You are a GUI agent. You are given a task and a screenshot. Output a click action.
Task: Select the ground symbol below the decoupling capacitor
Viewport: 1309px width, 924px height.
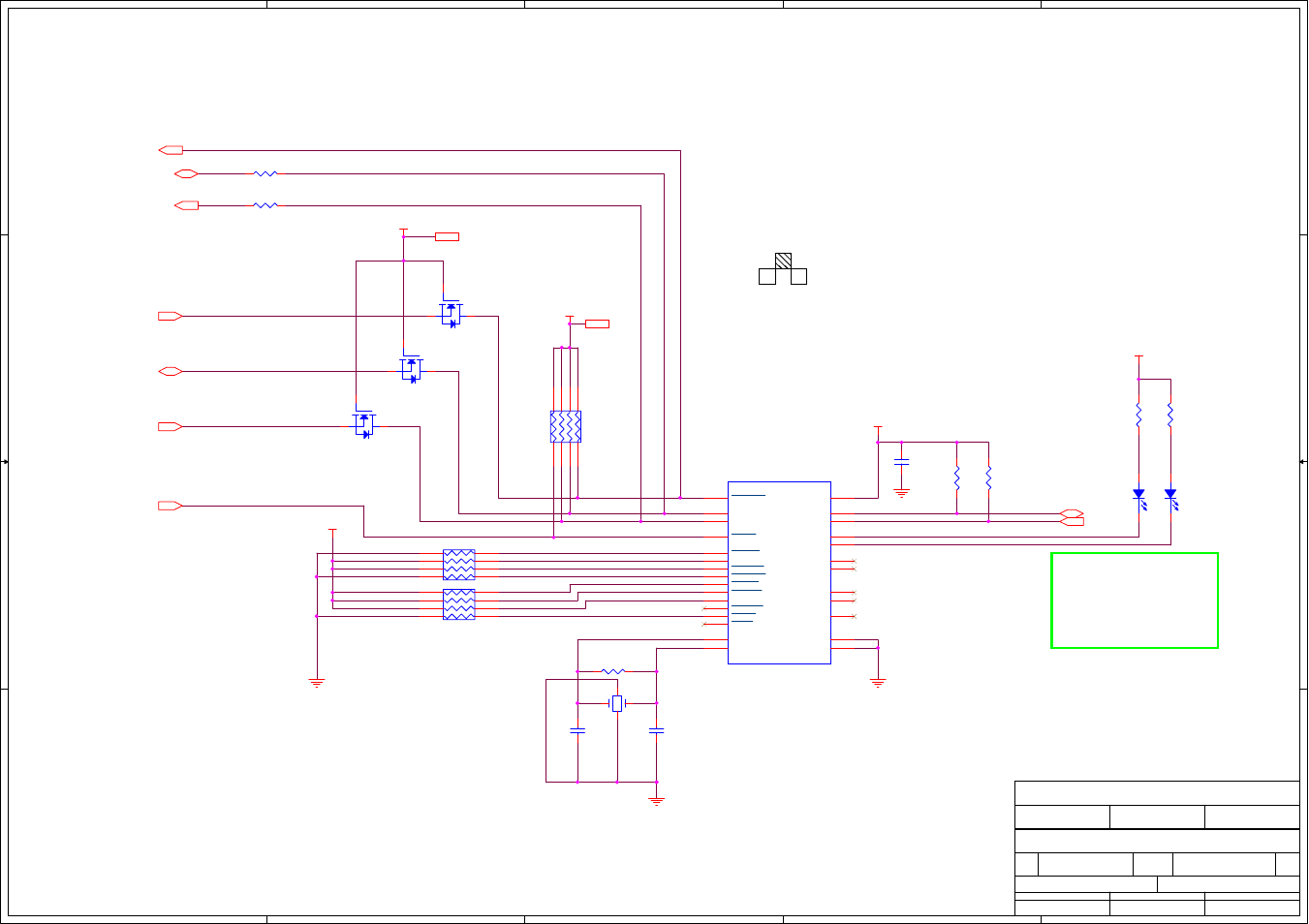[902, 493]
